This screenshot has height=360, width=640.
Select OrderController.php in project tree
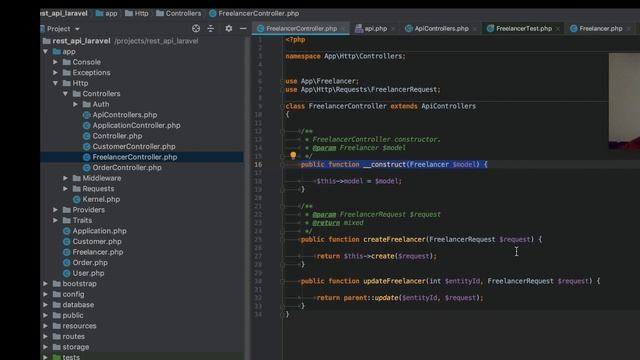tap(127, 168)
